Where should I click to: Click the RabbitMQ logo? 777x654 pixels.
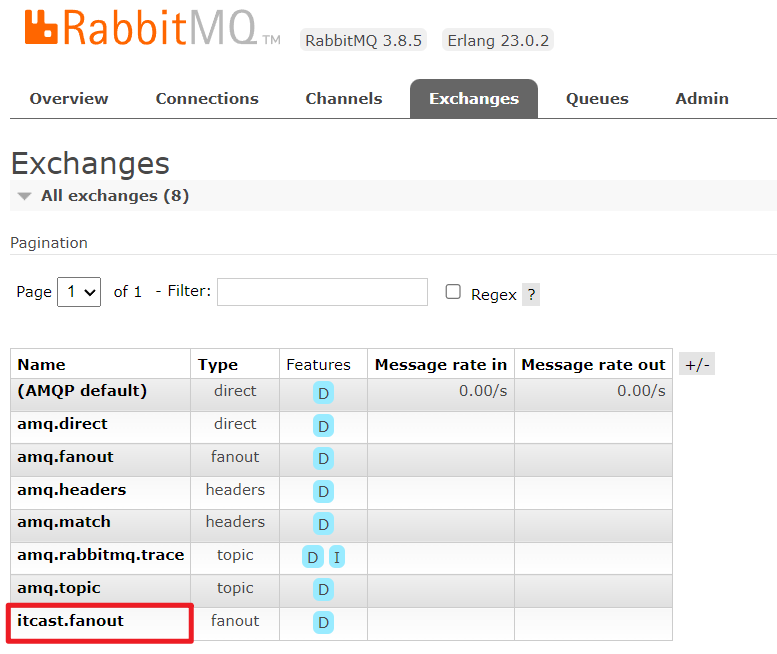click(152, 28)
